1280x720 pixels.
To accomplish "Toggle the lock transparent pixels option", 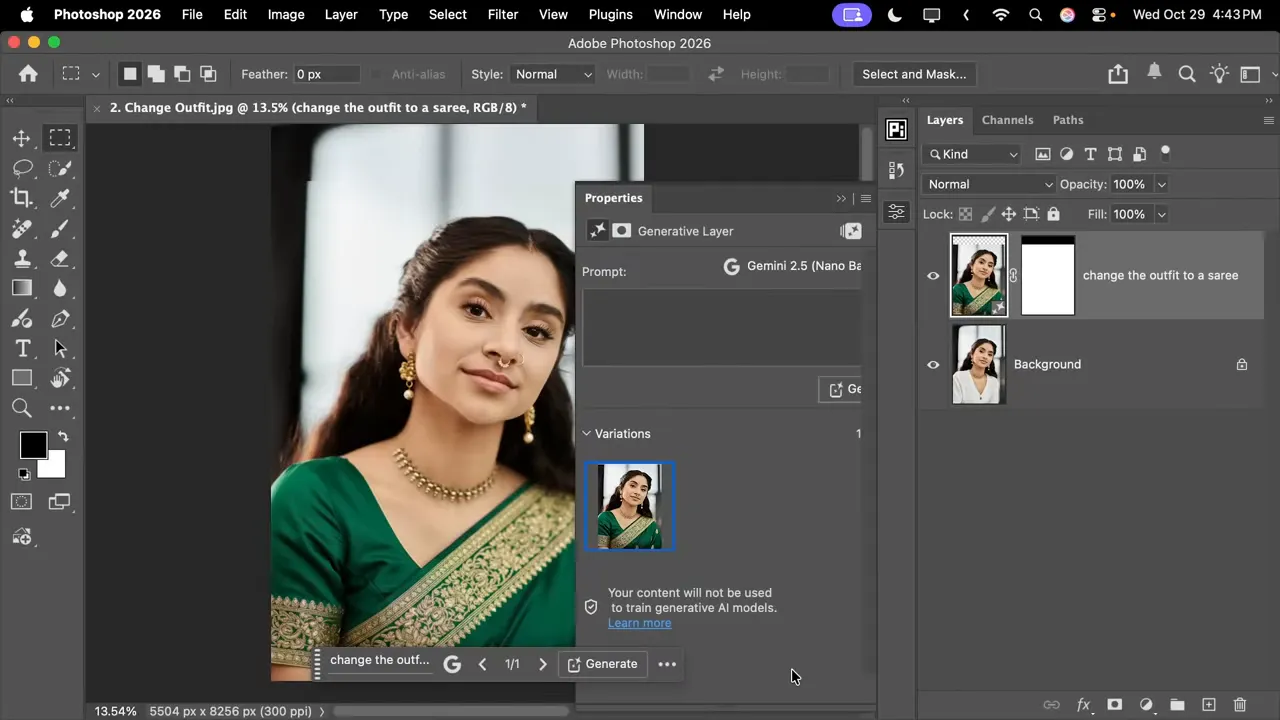I will click(965, 213).
